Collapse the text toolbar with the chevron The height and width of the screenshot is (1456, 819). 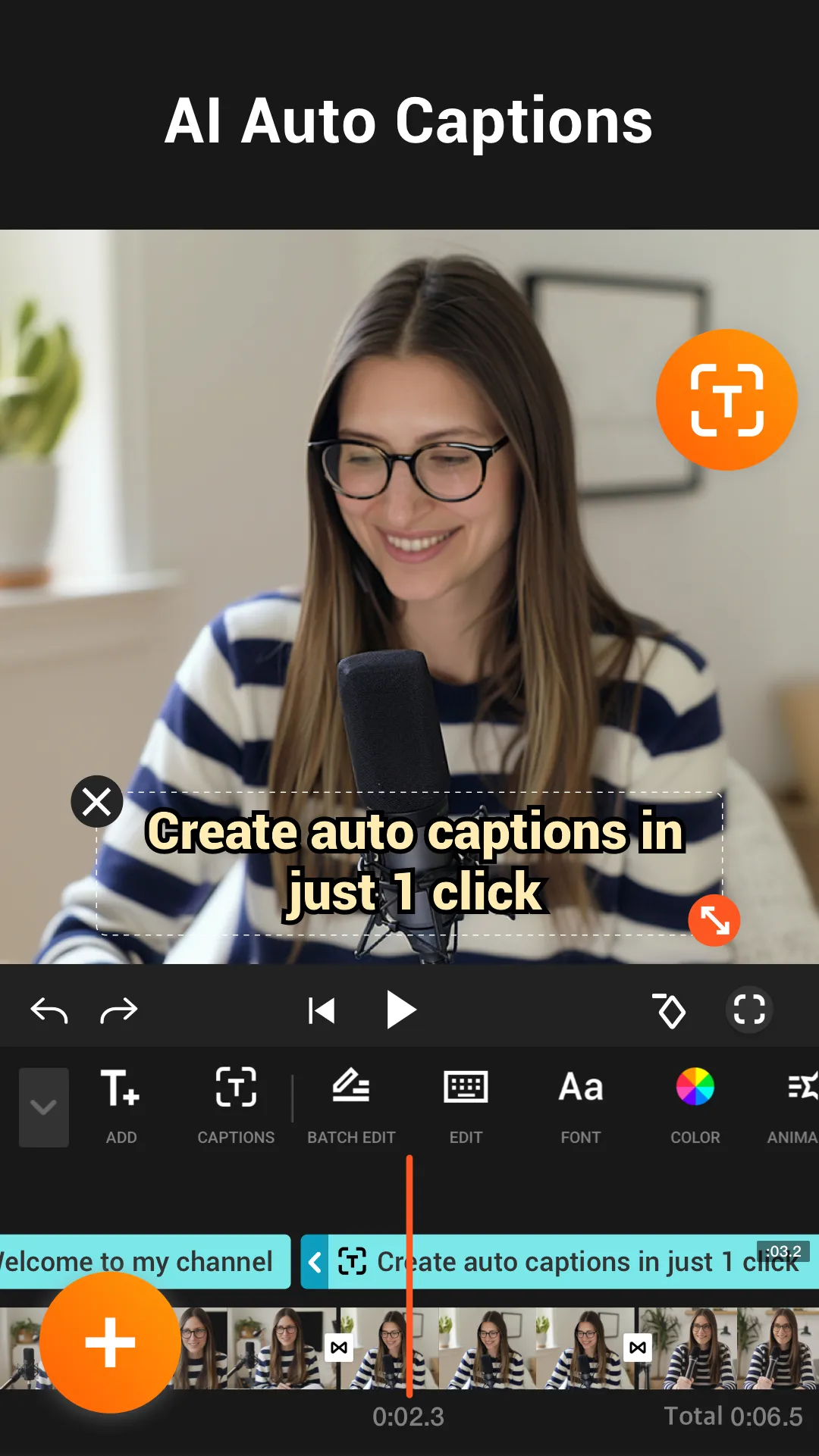tap(44, 1107)
